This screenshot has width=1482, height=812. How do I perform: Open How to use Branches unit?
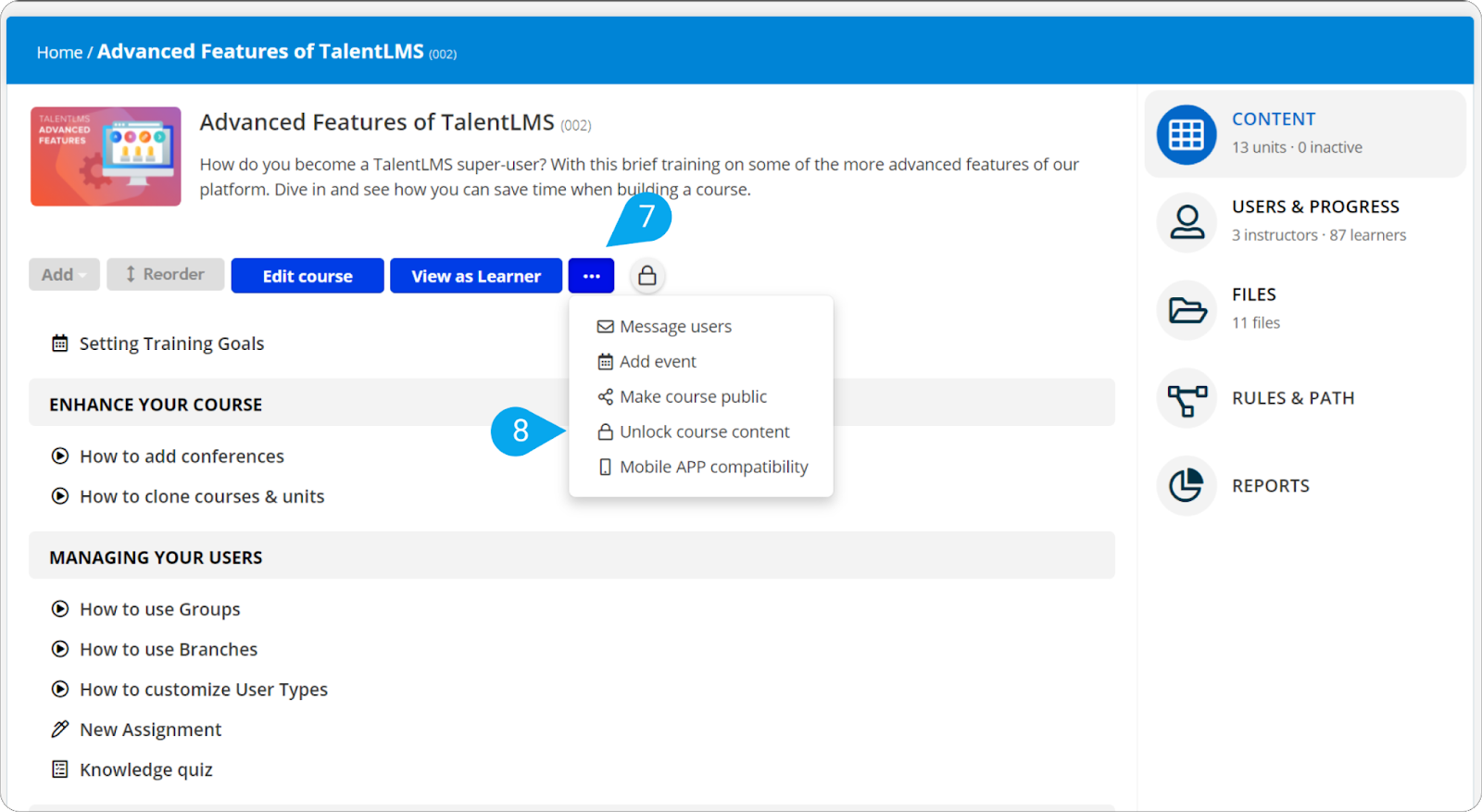pos(169,650)
